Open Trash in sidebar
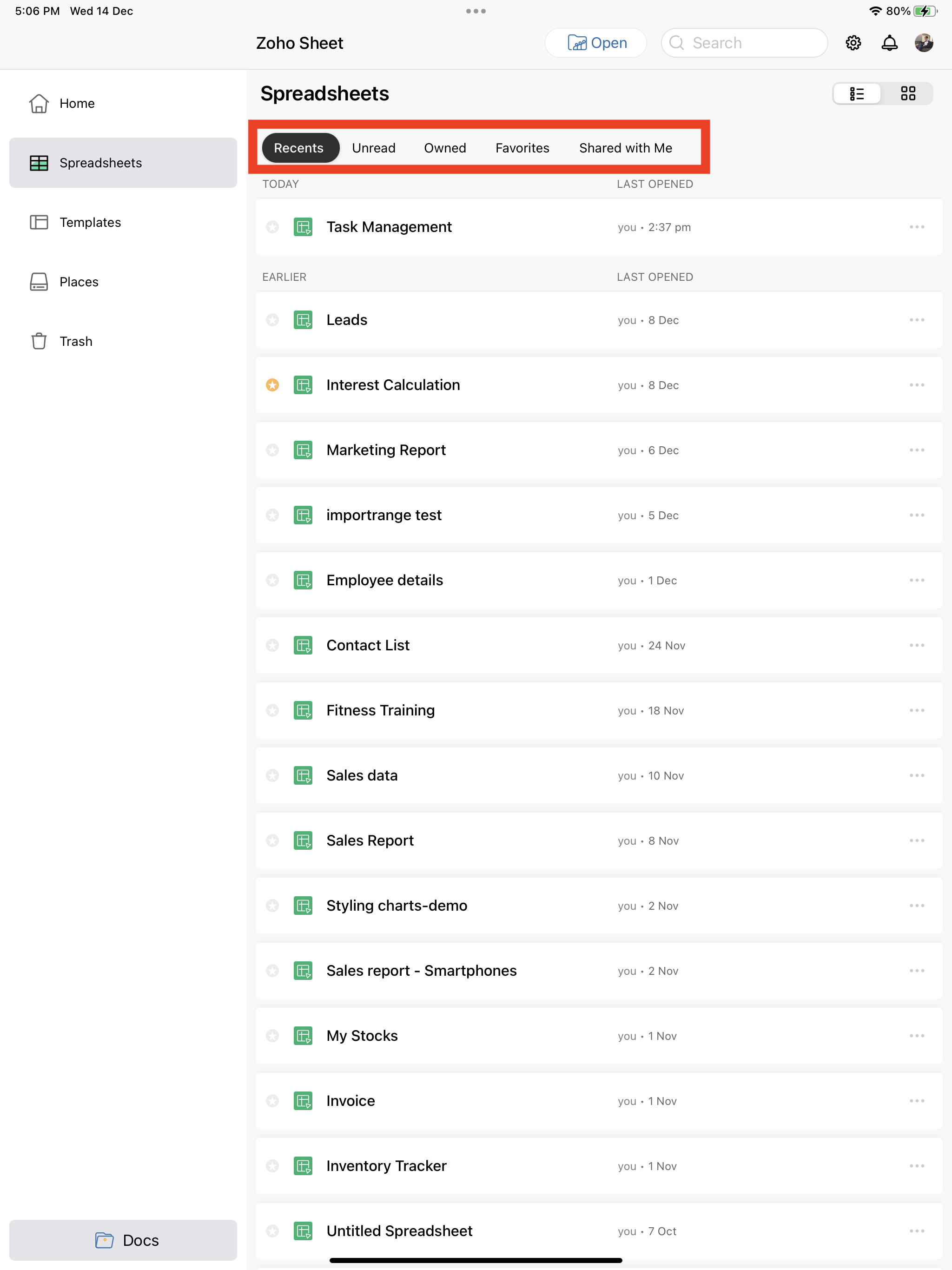Viewport: 952px width, 1270px height. (x=76, y=341)
